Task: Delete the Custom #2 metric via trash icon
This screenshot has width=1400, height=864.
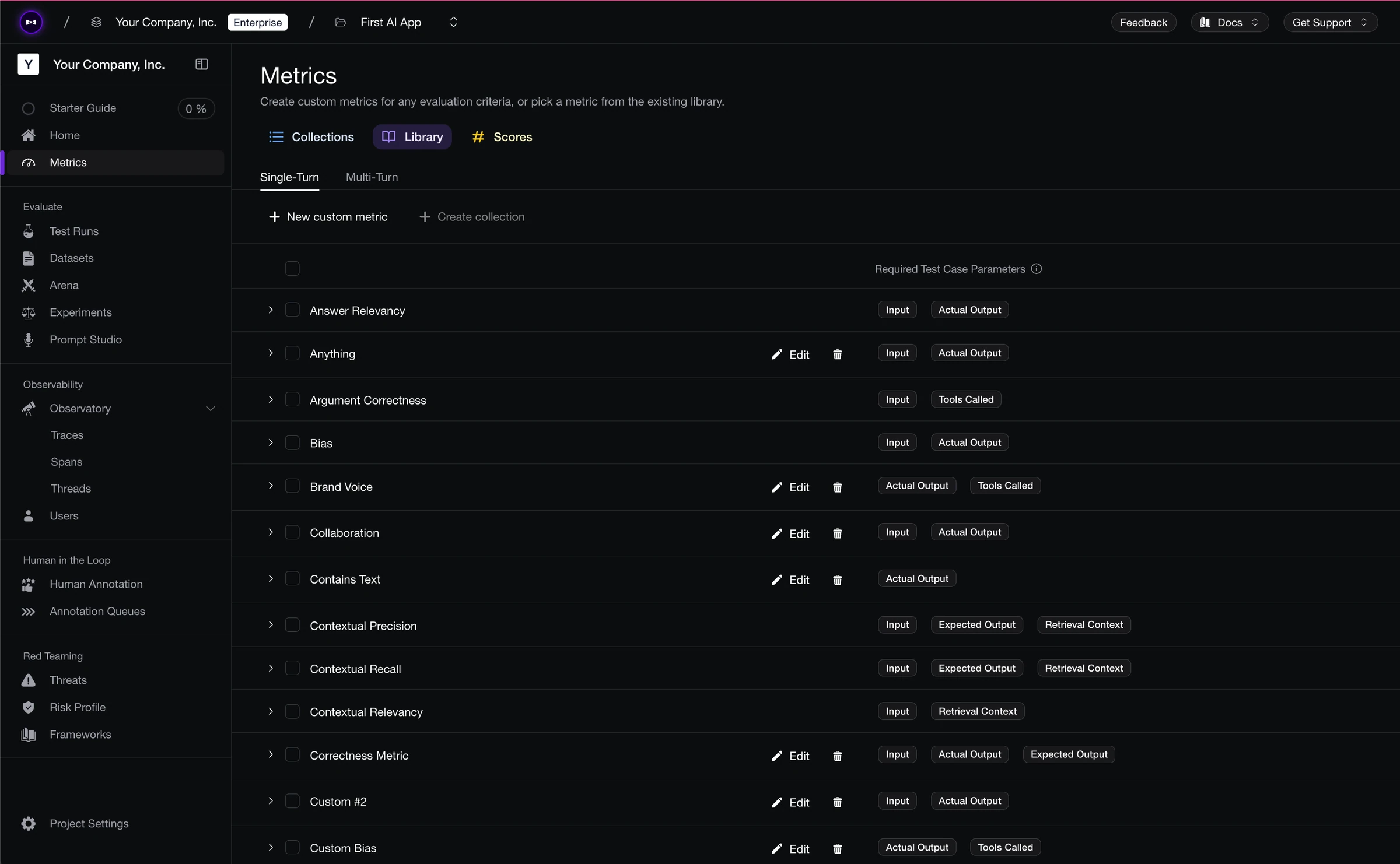Action: point(838,802)
